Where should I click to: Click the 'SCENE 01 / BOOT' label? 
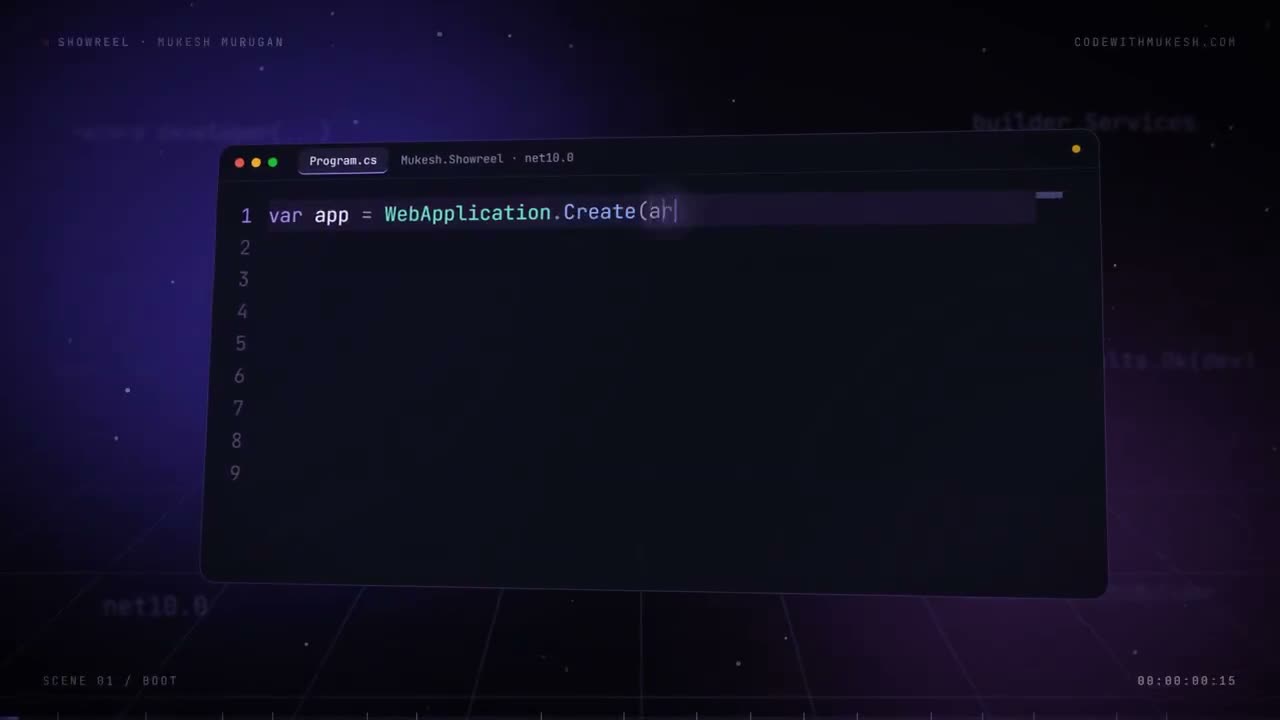110,681
